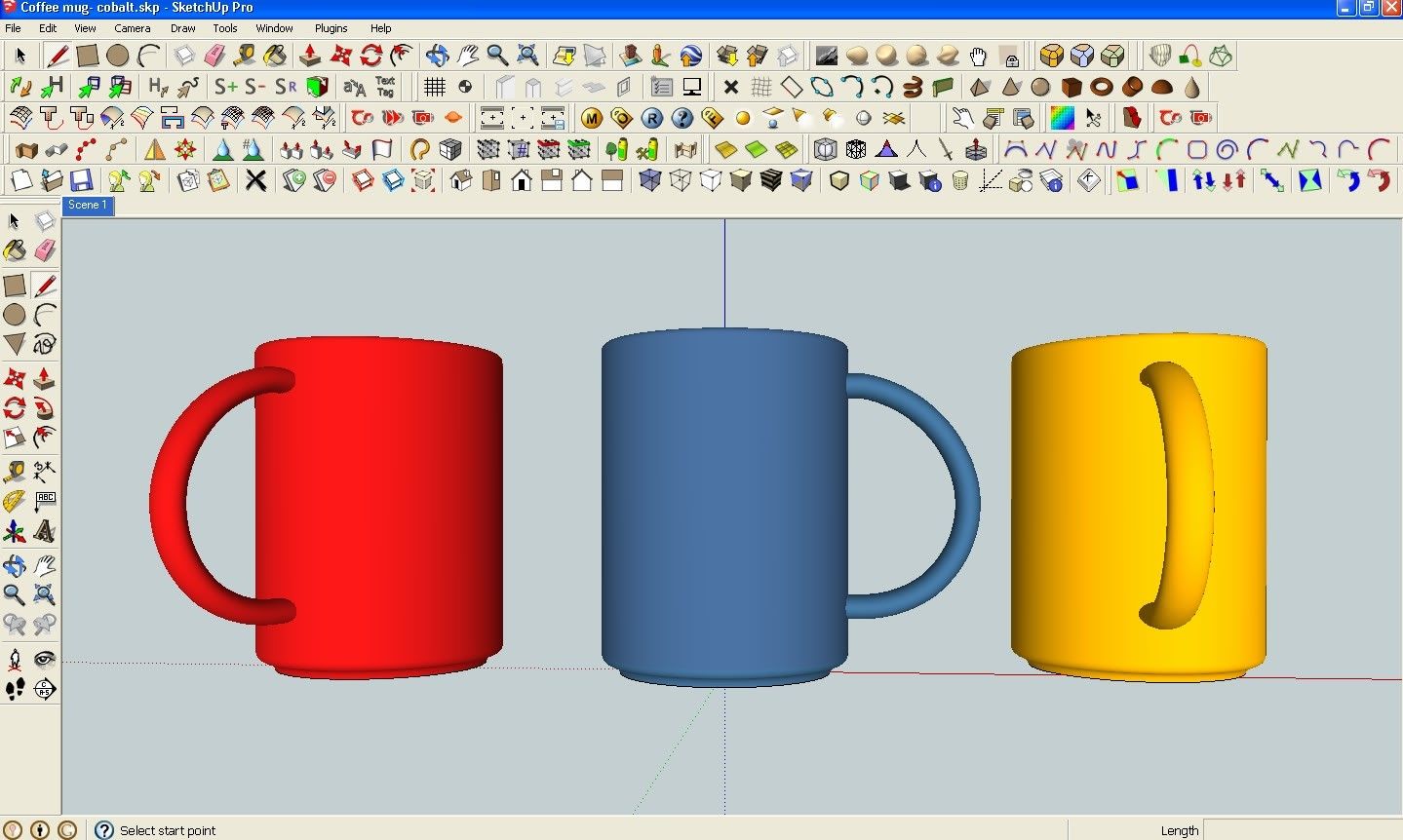Open the Draw menu
Image resolution: width=1403 pixels, height=840 pixels.
182,28
